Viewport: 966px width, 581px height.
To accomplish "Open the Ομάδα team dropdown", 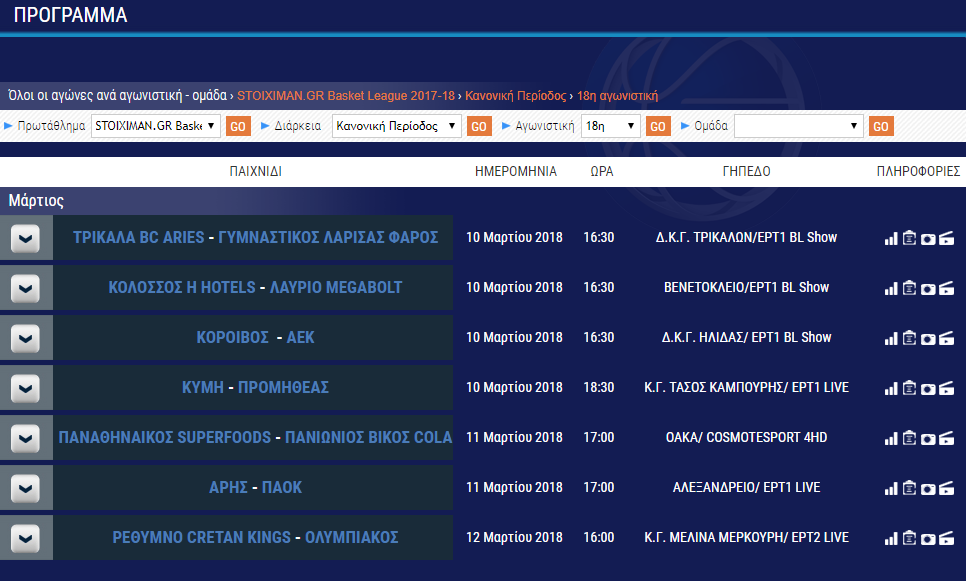I will [x=798, y=126].
